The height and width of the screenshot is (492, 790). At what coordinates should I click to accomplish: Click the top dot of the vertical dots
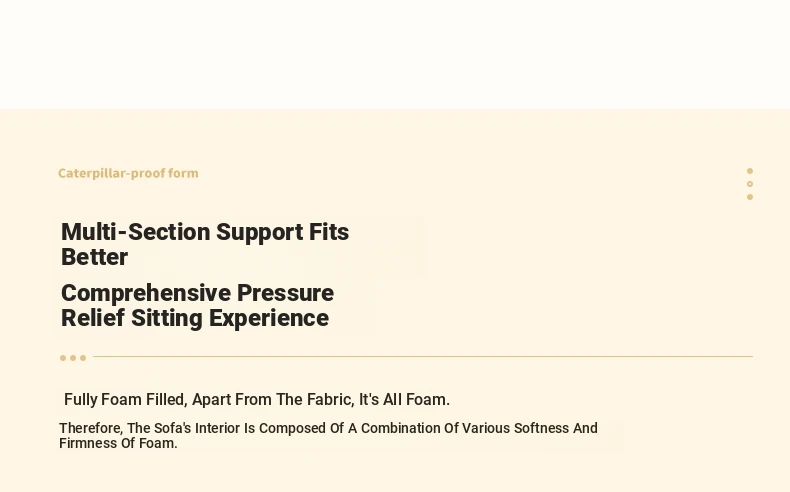(750, 171)
